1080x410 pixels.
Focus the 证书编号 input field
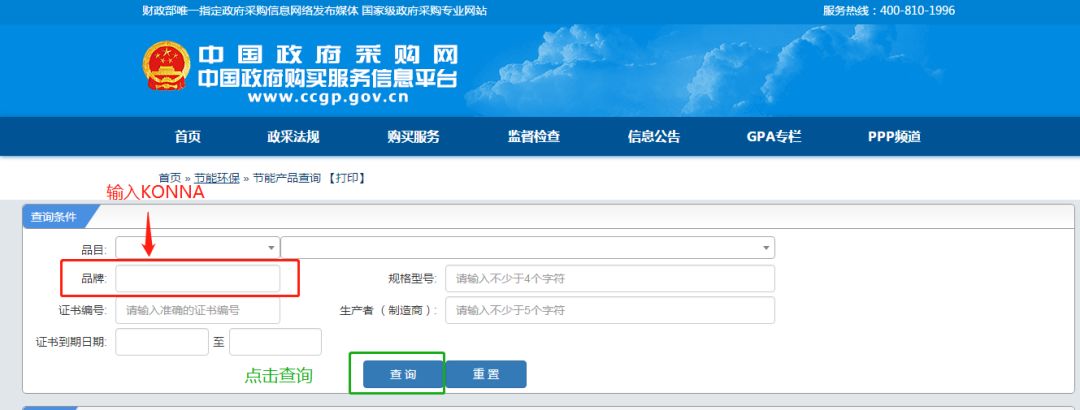coord(198,310)
